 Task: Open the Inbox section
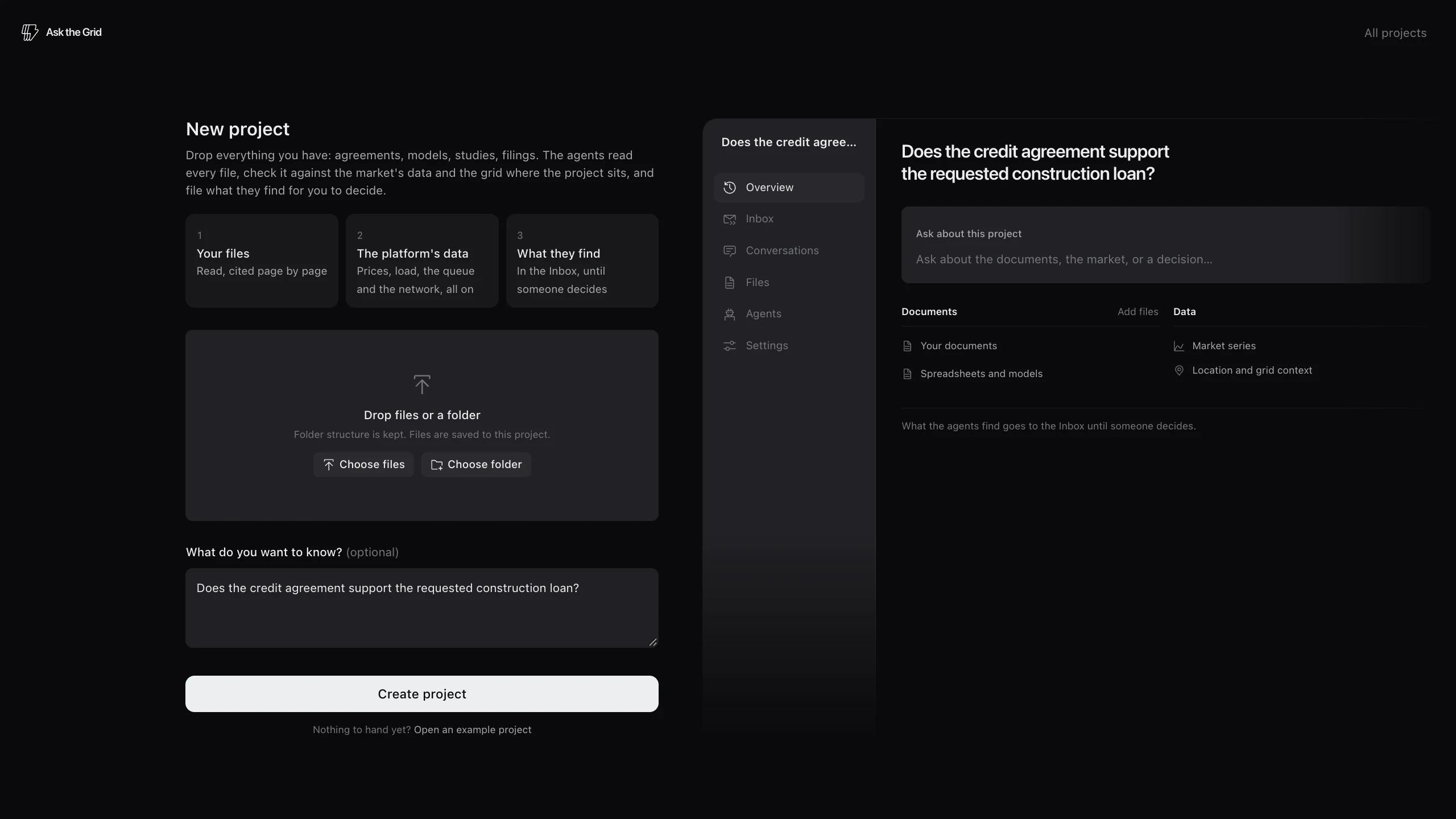click(x=789, y=219)
